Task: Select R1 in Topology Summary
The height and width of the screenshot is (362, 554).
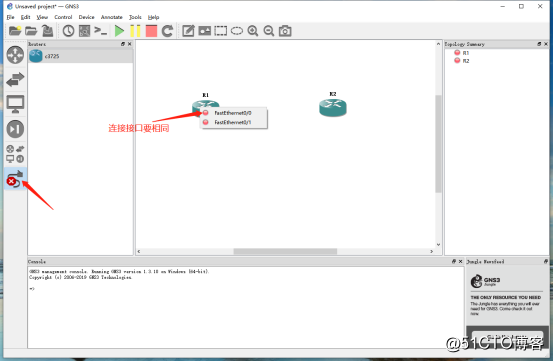Action: 466,53
